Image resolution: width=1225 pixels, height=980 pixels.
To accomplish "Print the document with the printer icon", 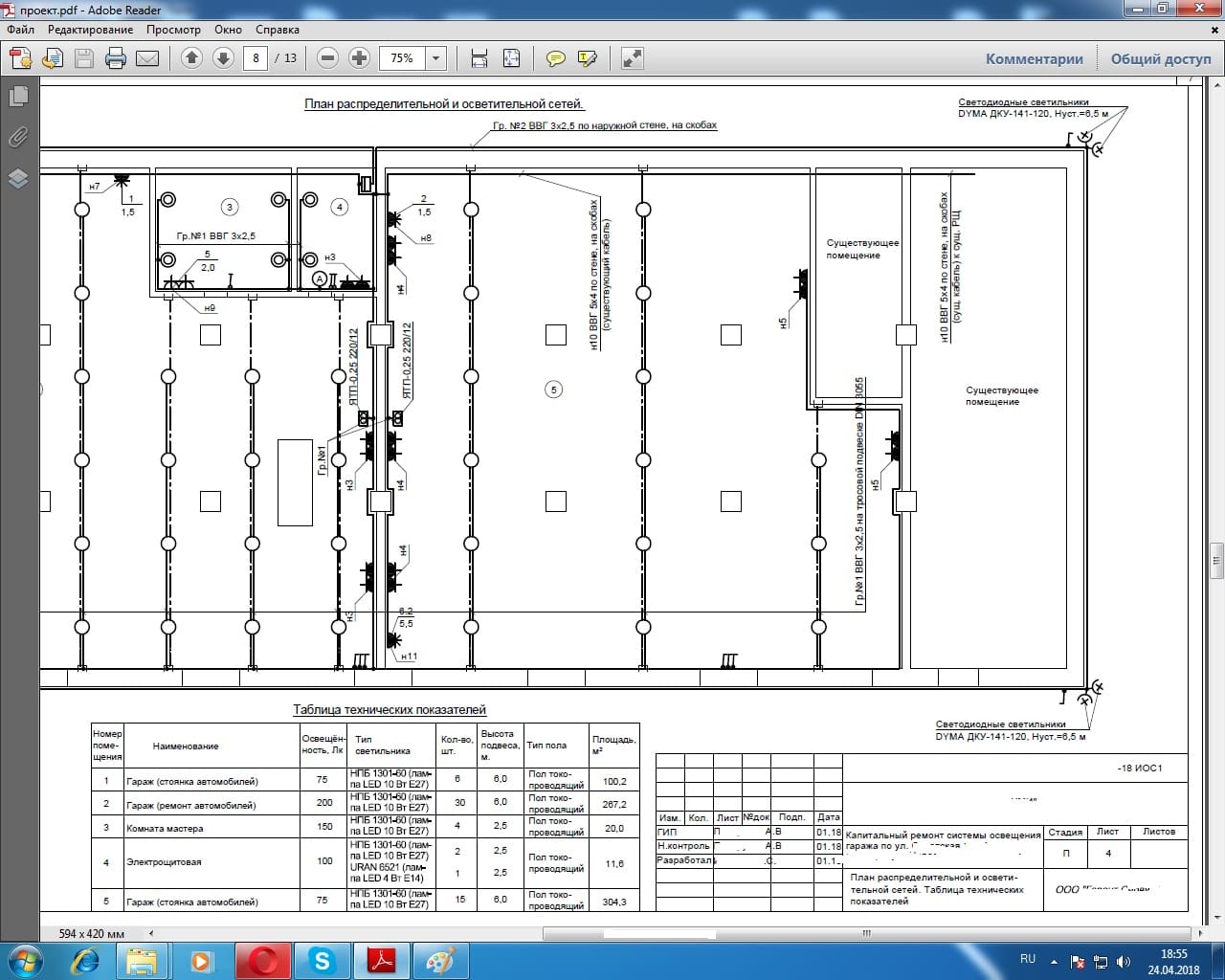I will [x=116, y=58].
